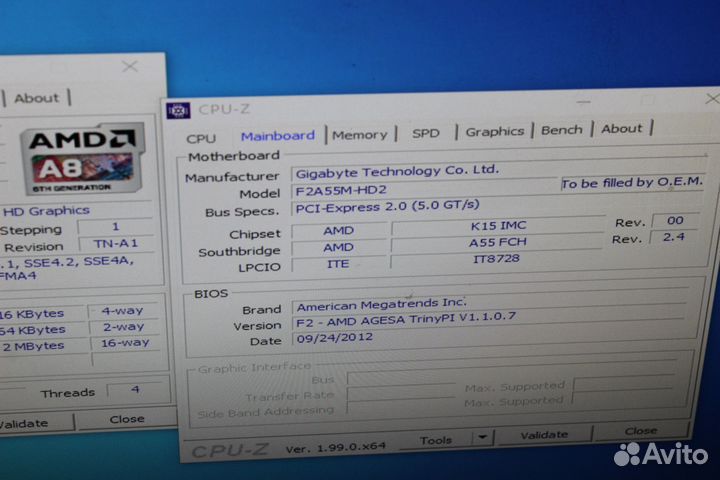This screenshot has width=720, height=480.
Task: Click the 16-way cache cell in back window
Action: (125, 343)
